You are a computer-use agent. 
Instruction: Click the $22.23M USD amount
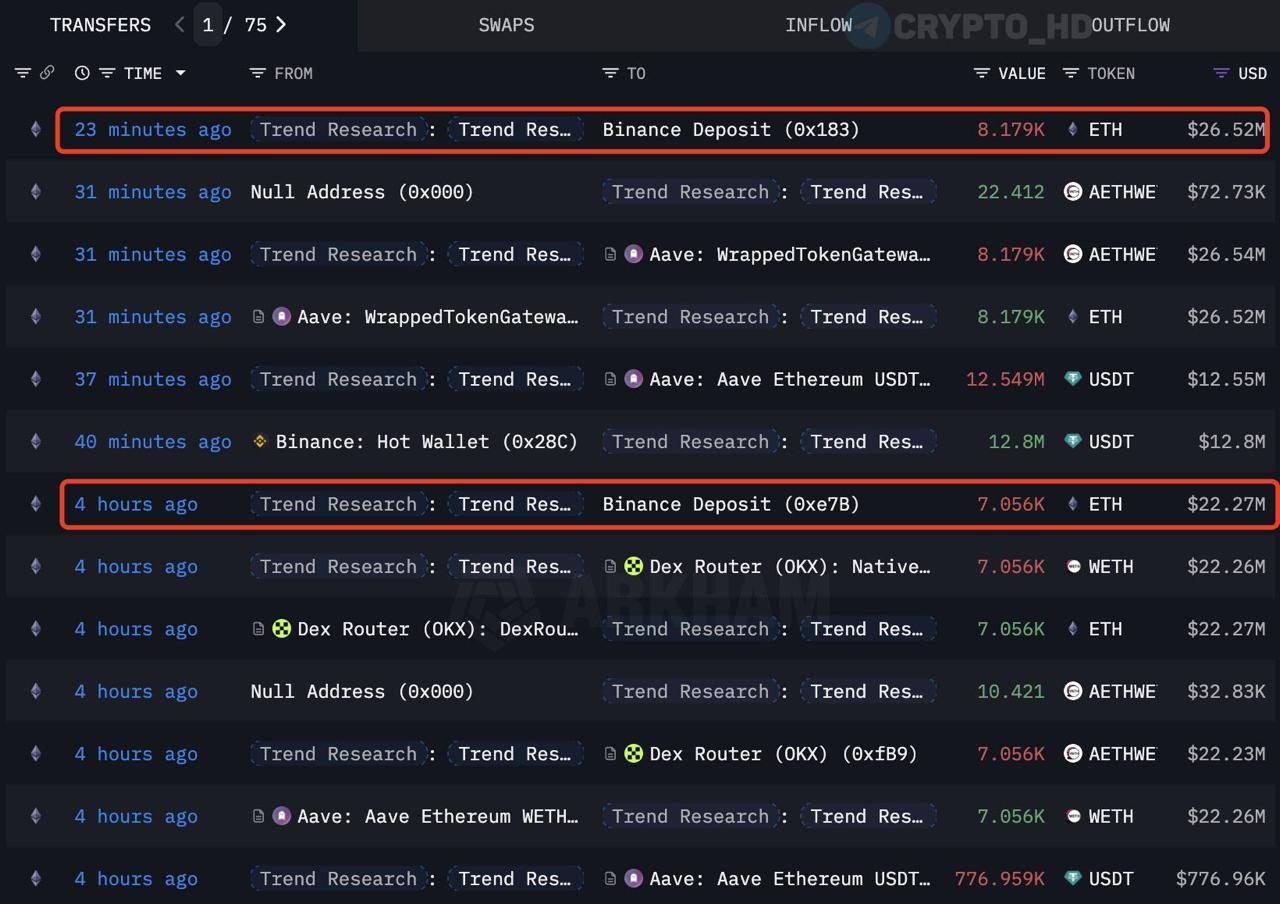click(1226, 753)
